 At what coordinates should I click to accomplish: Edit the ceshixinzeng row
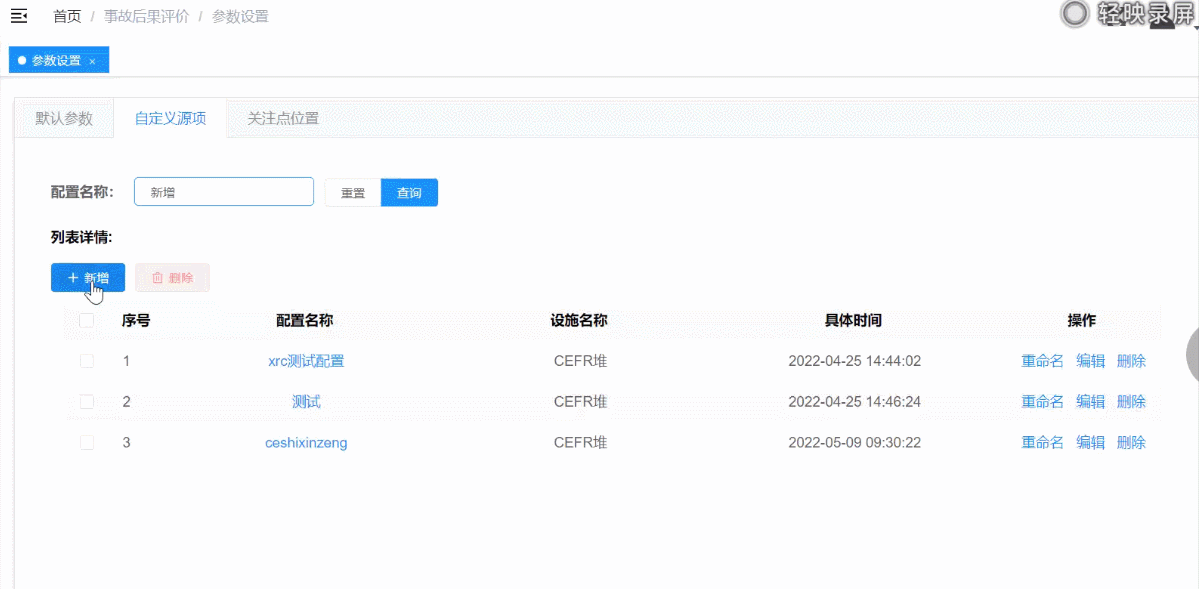[x=1091, y=442]
